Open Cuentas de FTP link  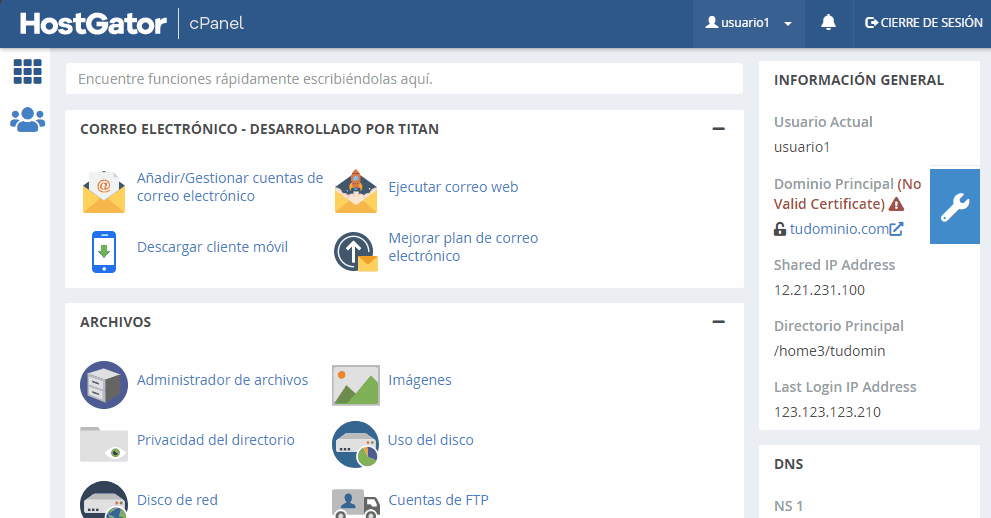438,500
